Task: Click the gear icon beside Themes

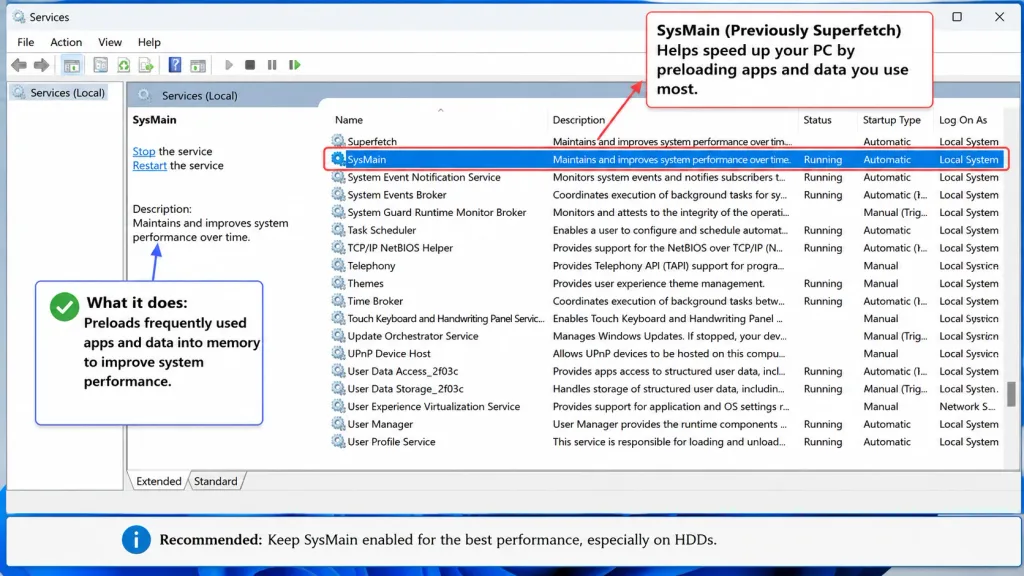Action: (x=338, y=282)
